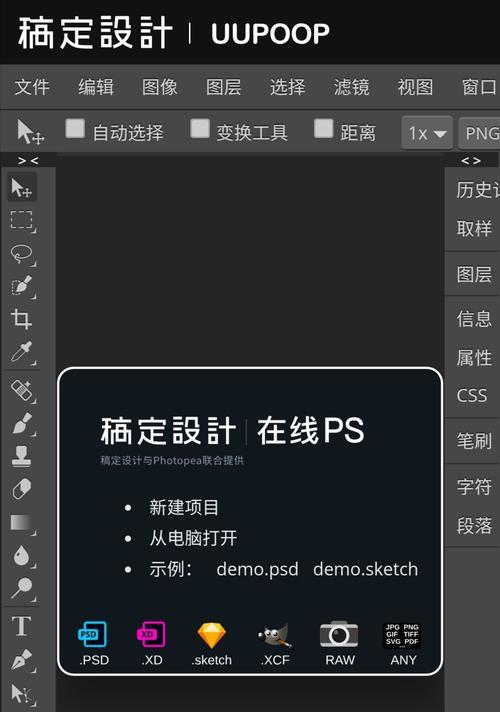The image size is (500, 712).
Task: Open the demo.psd example
Action: tap(257, 570)
